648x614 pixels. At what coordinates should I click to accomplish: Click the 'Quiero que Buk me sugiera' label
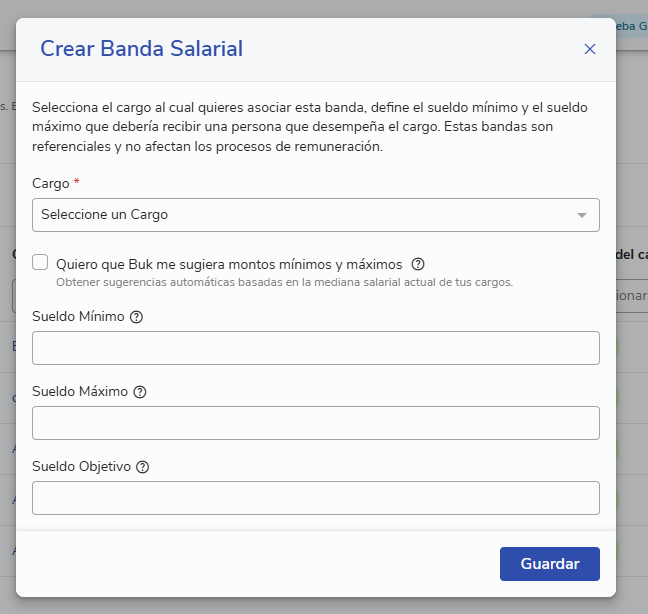coord(229,264)
